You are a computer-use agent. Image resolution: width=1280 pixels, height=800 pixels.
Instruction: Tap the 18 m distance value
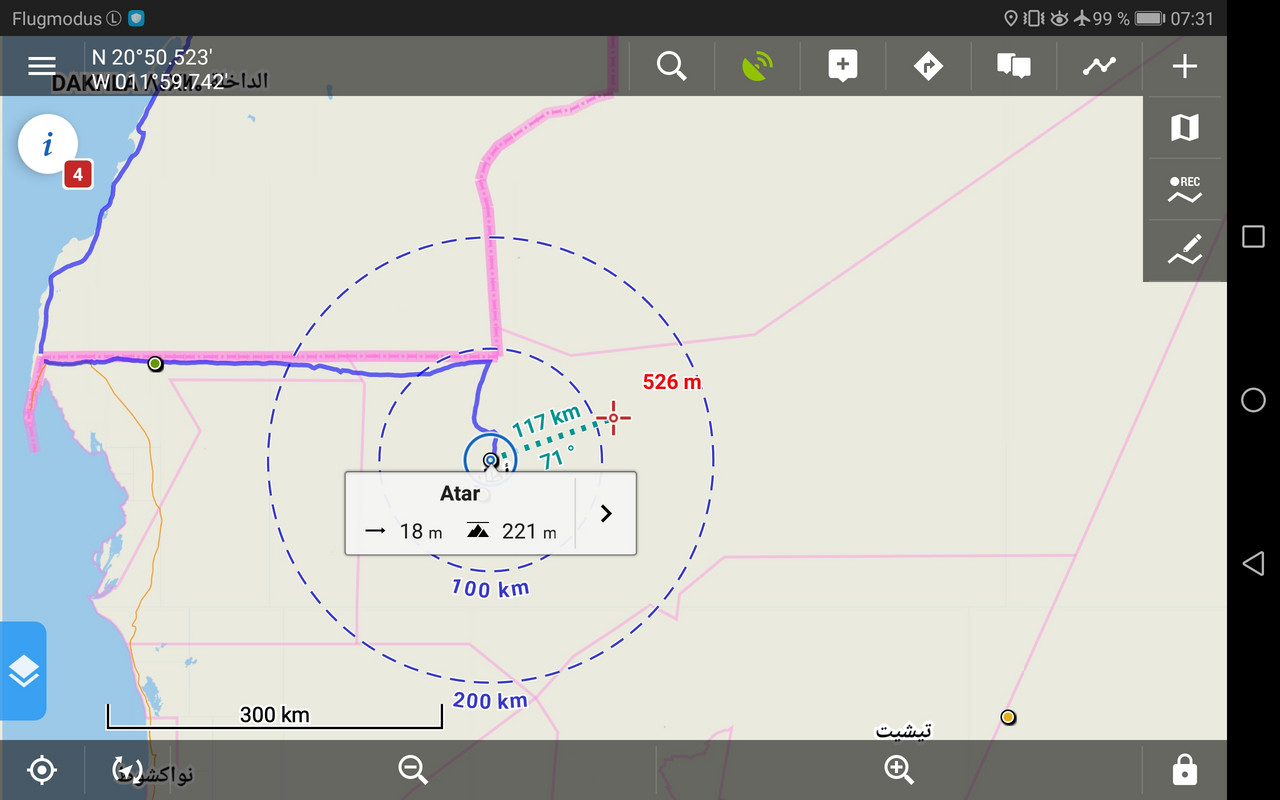421,532
